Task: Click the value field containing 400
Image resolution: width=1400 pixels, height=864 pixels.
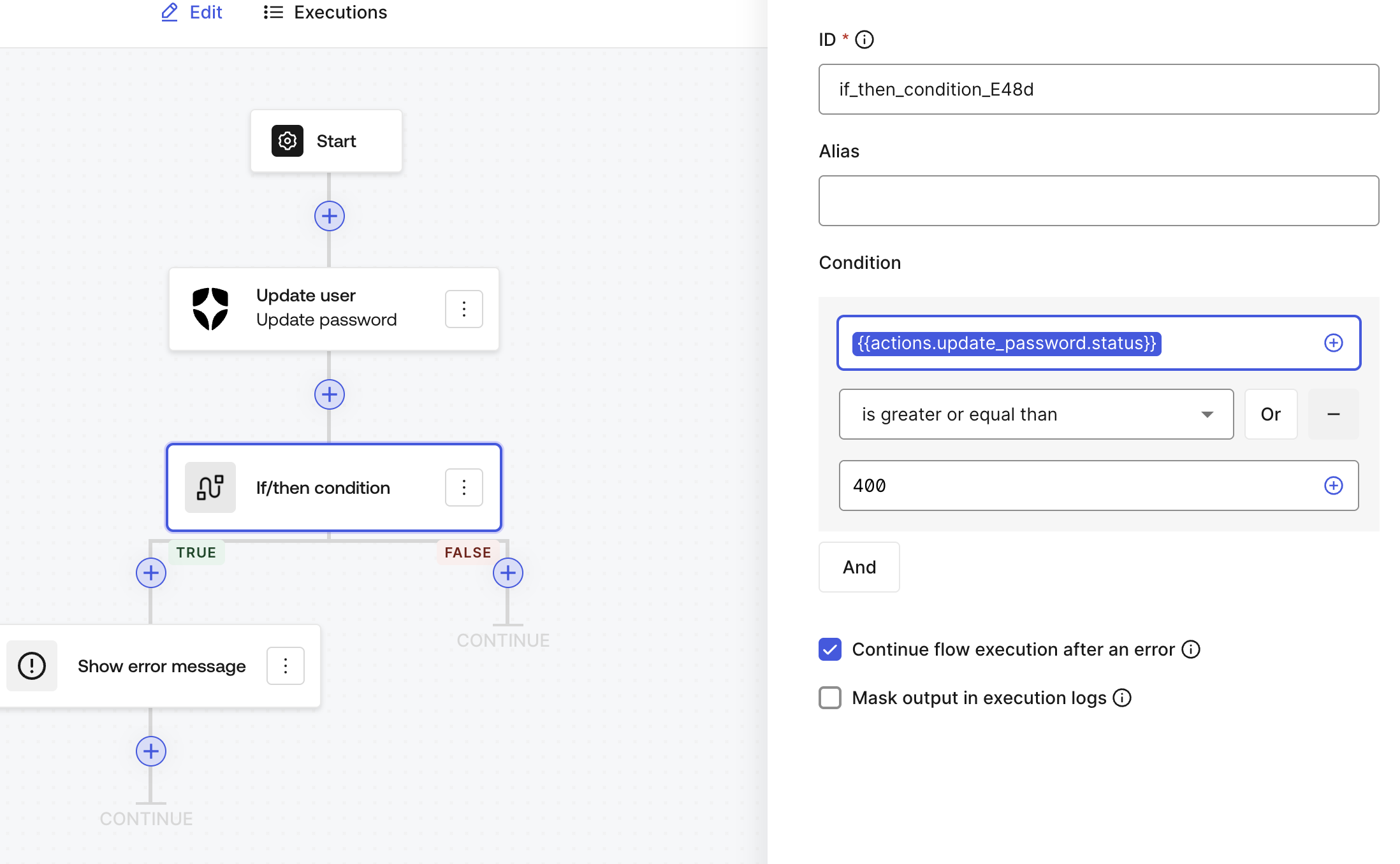Action: click(x=1099, y=486)
